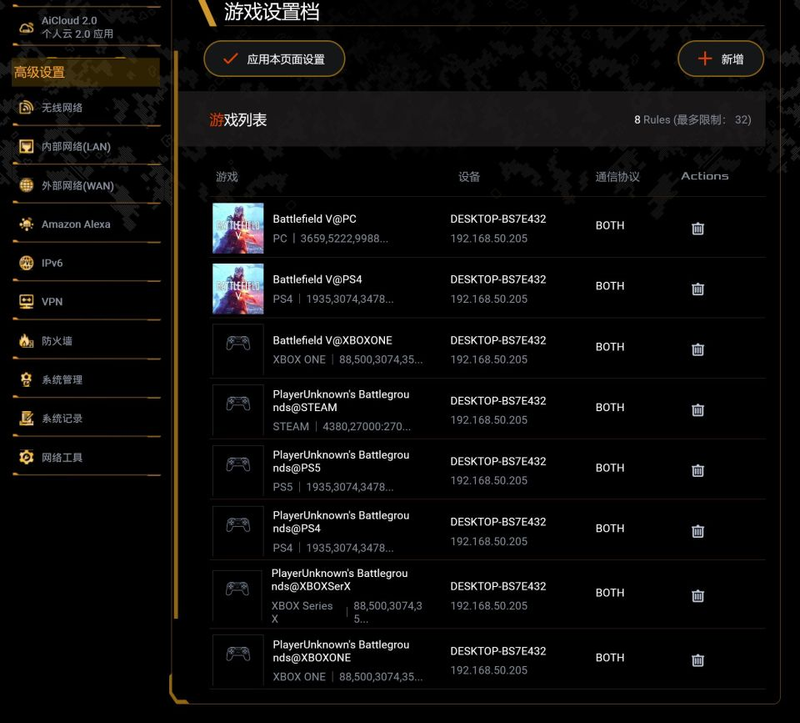Open 网络工具 network tools page
Viewport: 800px width, 723px height.
[62, 458]
